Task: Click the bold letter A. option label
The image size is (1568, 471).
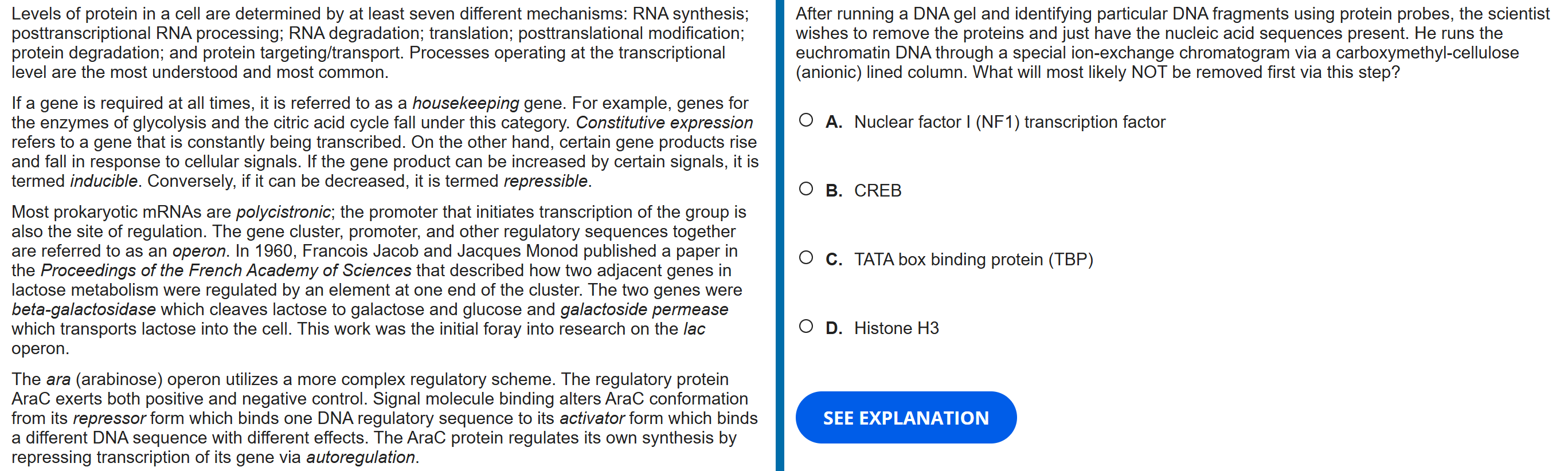Action: coord(833,121)
